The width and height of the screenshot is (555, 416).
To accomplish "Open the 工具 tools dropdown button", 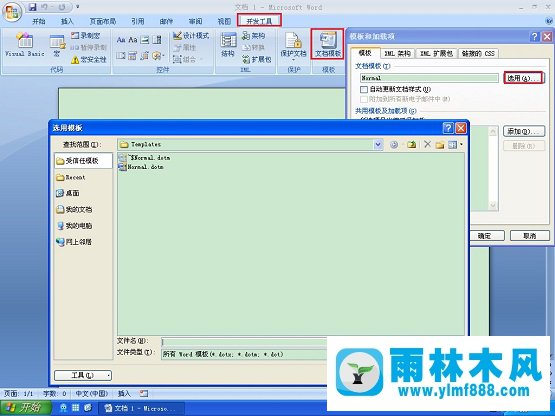I will [83, 375].
